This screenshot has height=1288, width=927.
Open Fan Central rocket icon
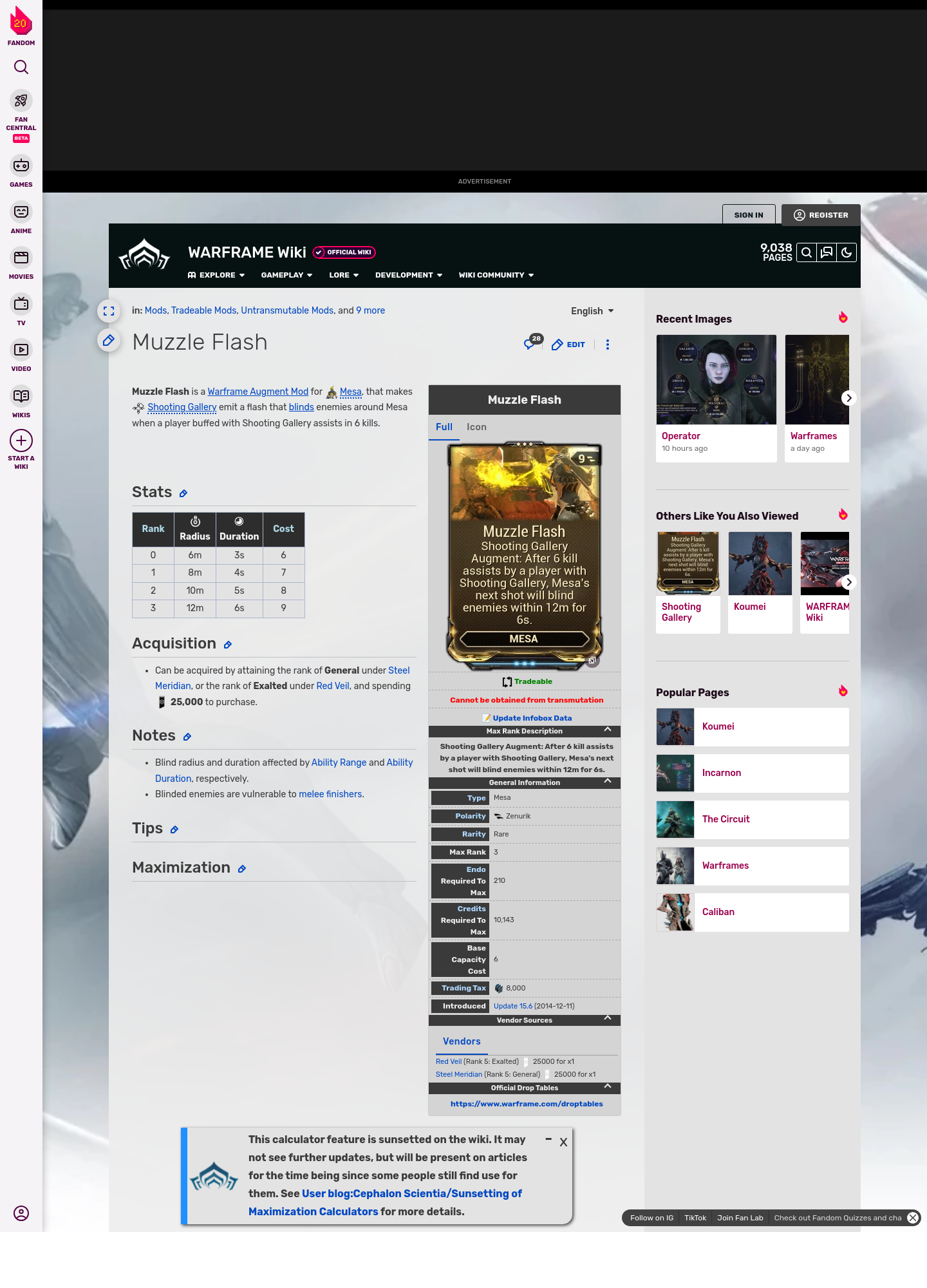21,100
